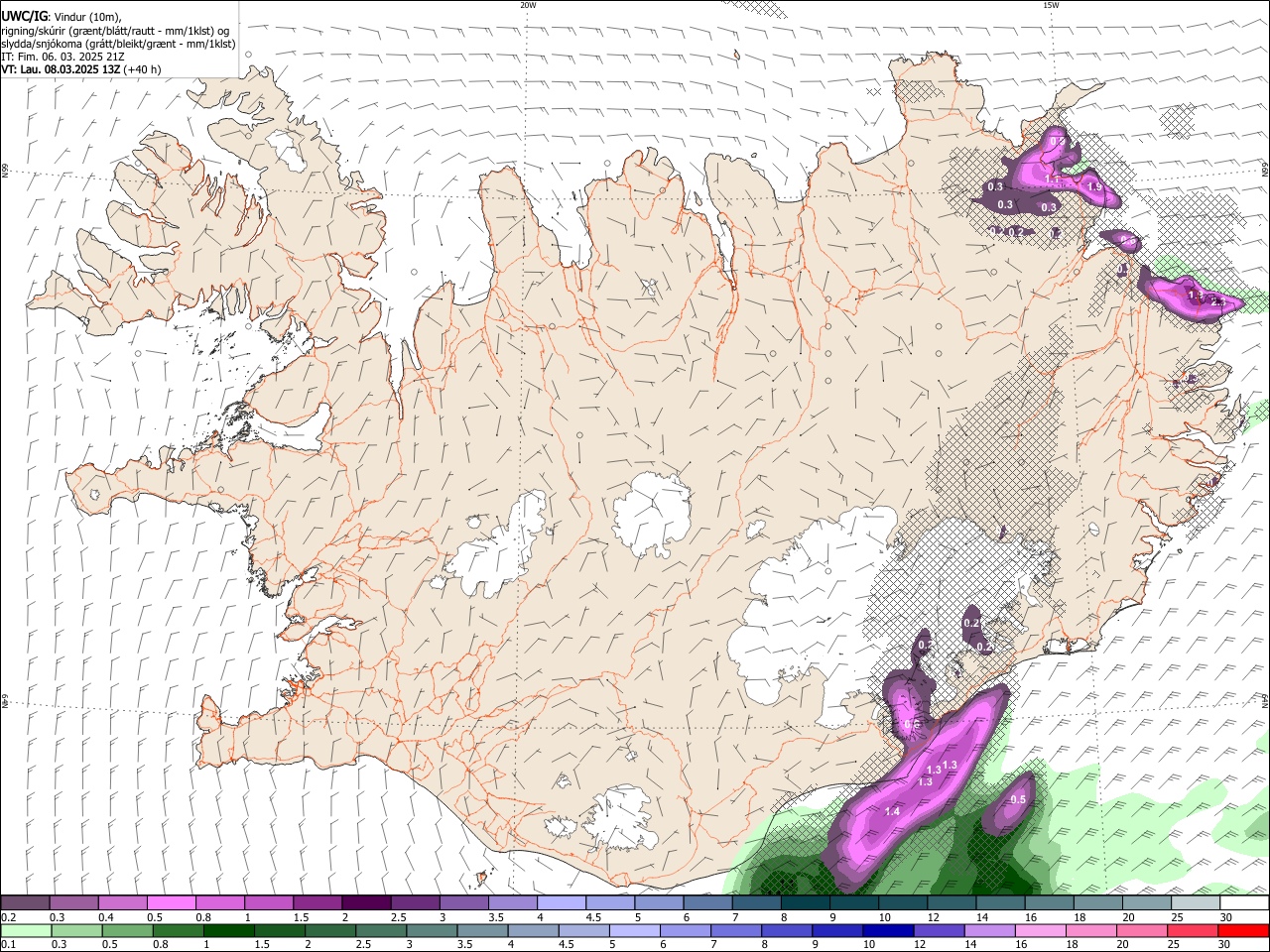Click the '30' label on the lower legend row
Screen dimensions: 1270x952
coord(1223,944)
